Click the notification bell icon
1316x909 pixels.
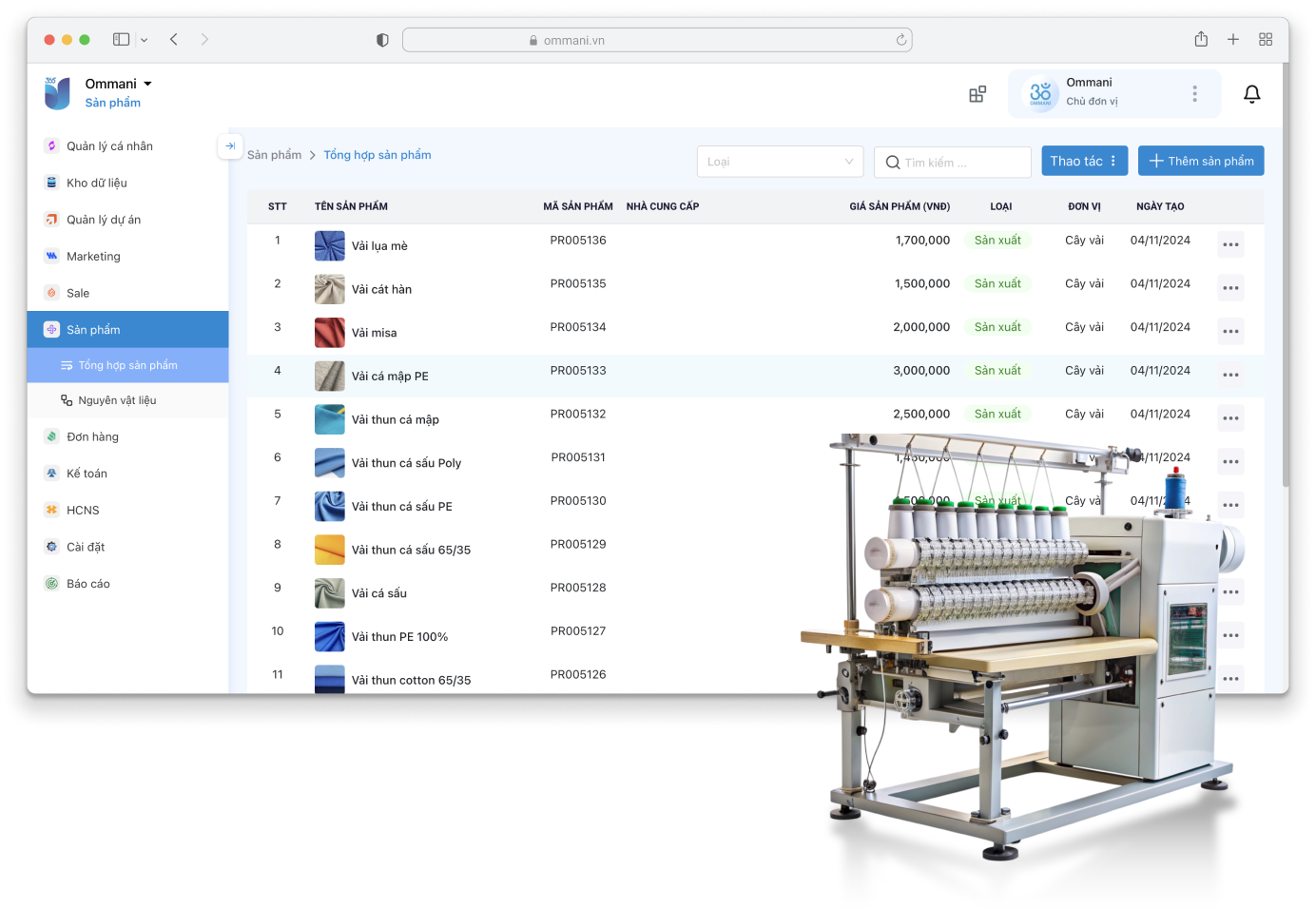tap(1251, 94)
